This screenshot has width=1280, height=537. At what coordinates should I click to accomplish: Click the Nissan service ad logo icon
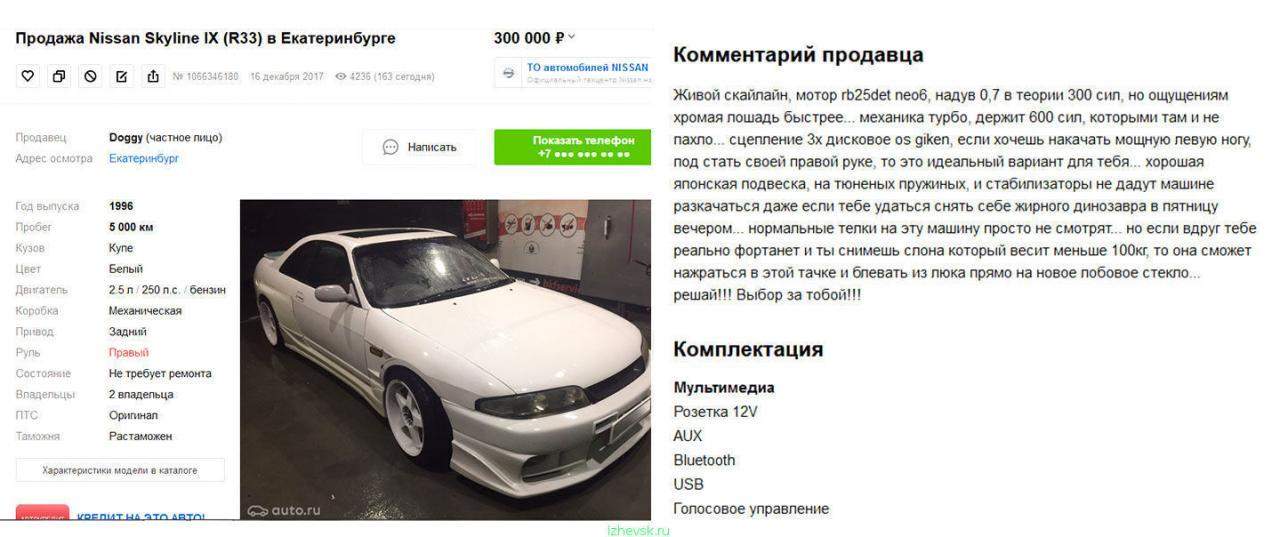pyautogui.click(x=508, y=73)
